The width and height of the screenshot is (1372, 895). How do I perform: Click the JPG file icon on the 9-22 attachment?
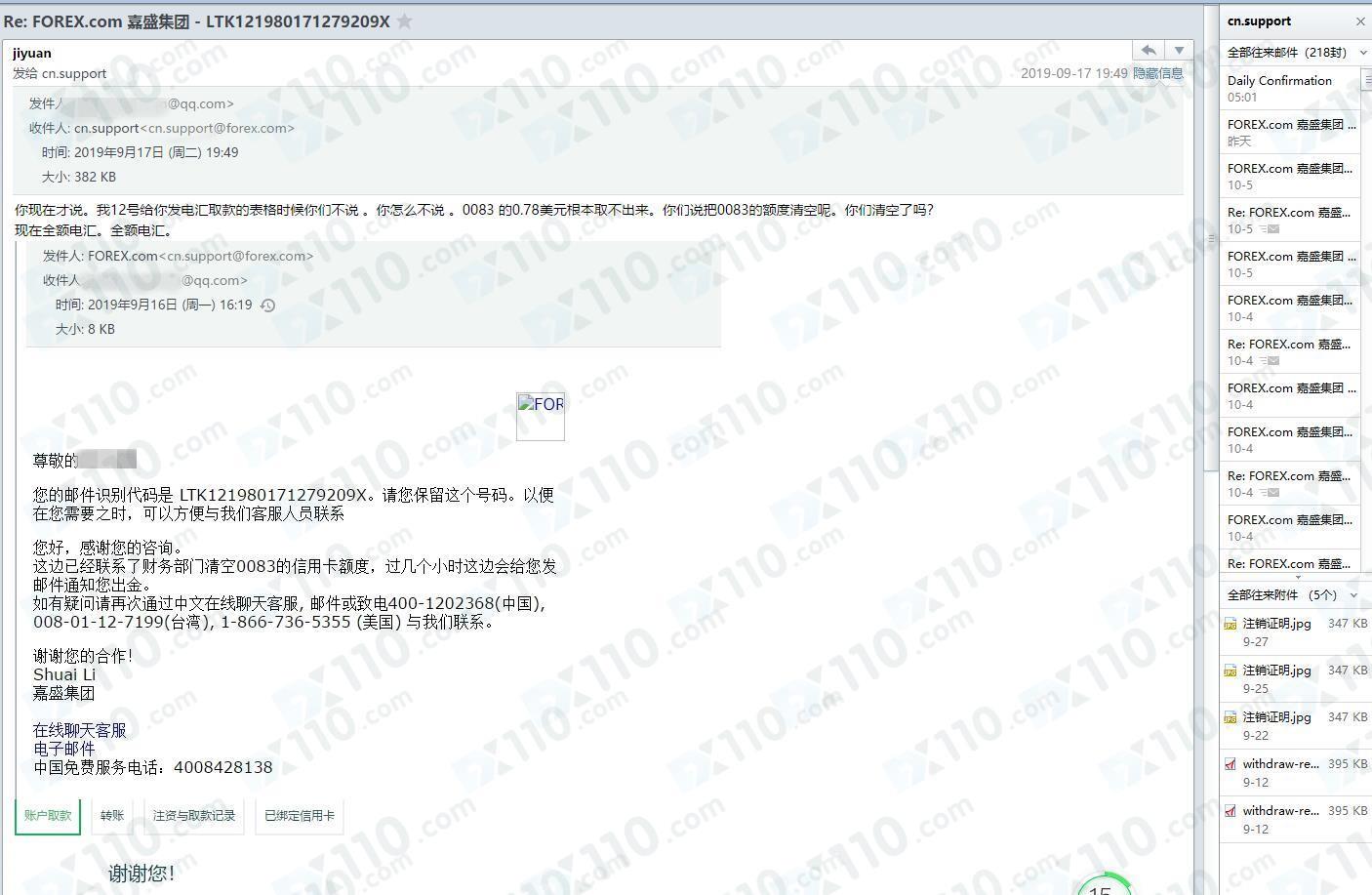(1231, 717)
